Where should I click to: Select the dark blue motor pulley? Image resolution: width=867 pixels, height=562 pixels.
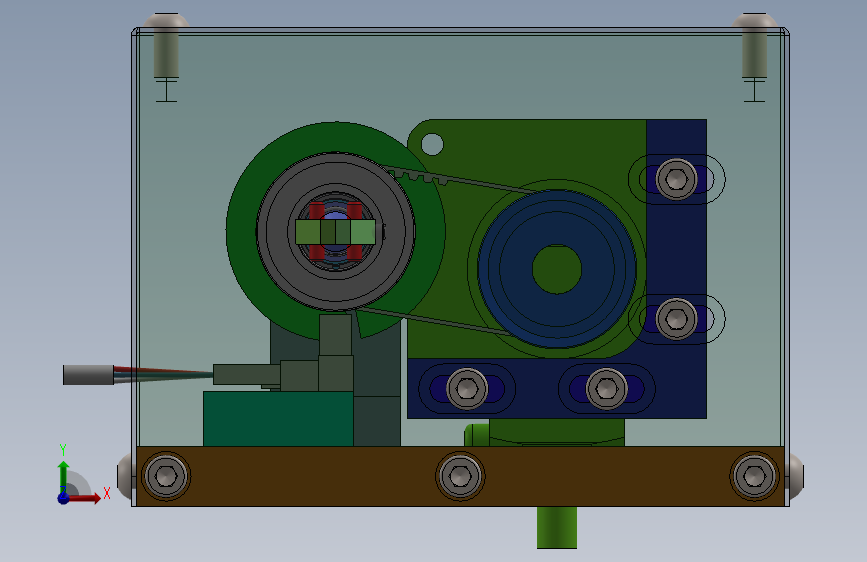coord(557,269)
